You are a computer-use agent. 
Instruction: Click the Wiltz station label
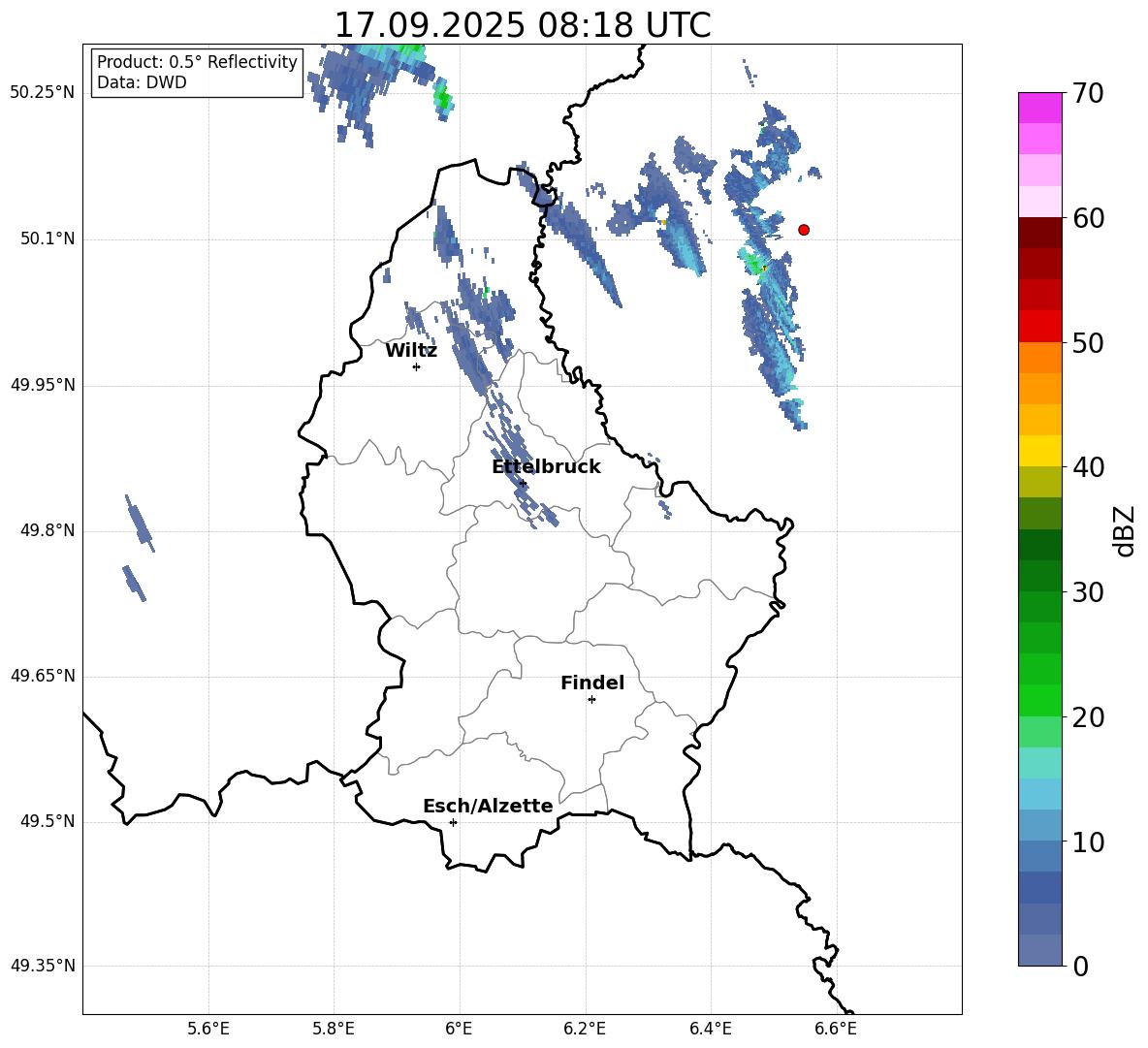[411, 351]
